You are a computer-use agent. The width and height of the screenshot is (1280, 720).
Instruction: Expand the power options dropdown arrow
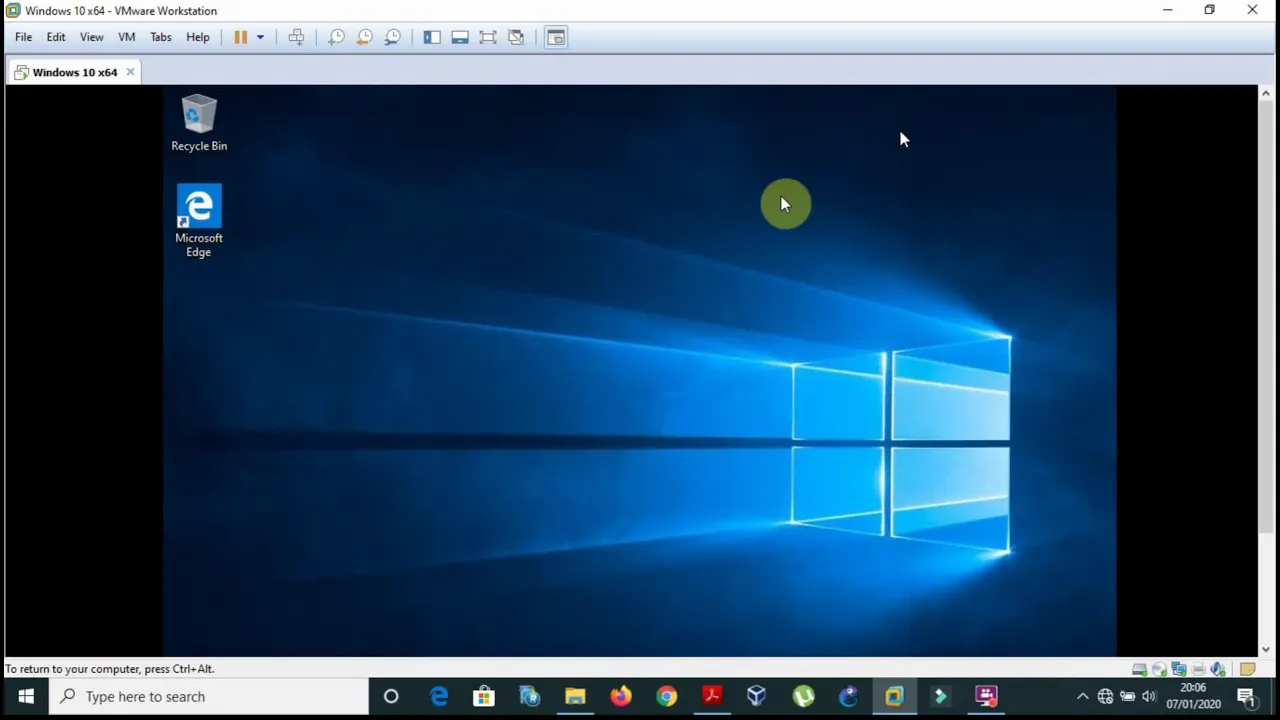tap(260, 37)
